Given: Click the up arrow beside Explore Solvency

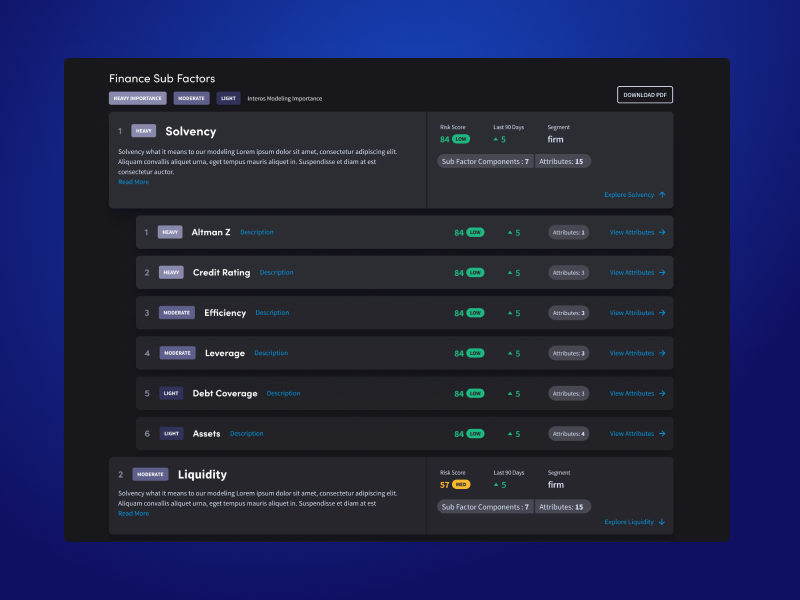Looking at the screenshot, I should [662, 194].
